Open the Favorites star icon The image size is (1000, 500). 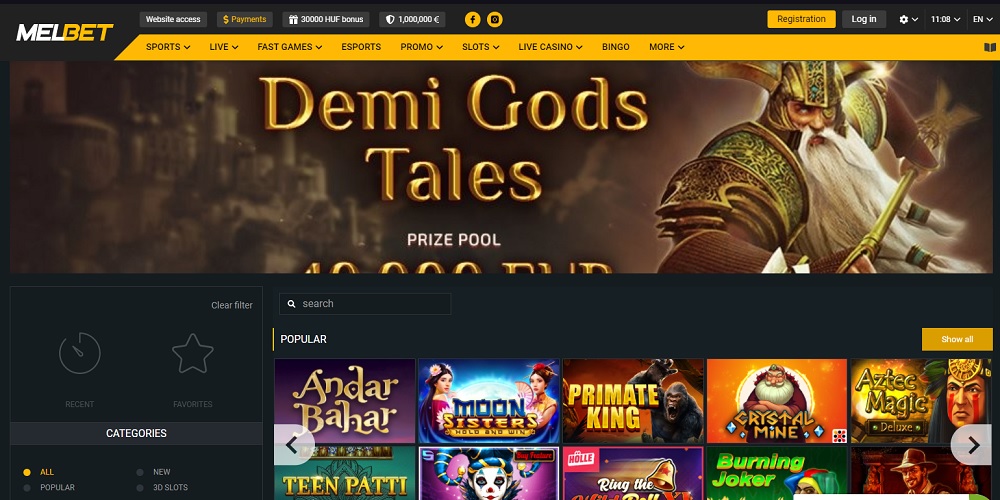(x=193, y=353)
